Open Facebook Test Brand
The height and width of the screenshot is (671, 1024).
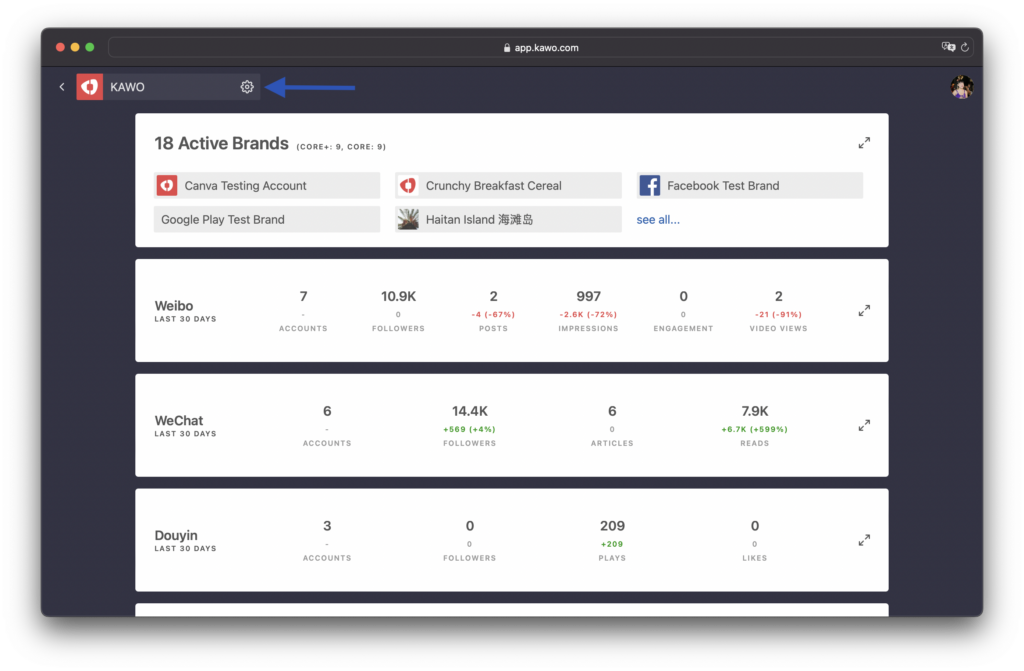(x=750, y=186)
